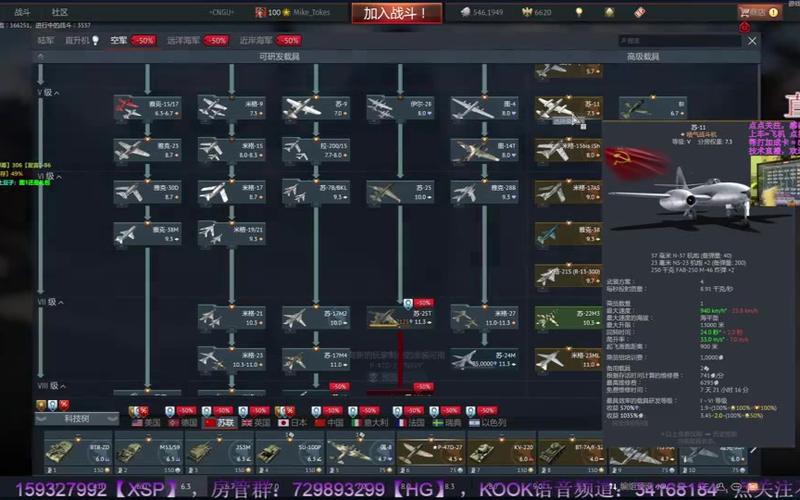Image resolution: width=800 pixels, height=500 pixels.
Task: Select the Yak-30D aircraft card
Action: (x=147, y=192)
